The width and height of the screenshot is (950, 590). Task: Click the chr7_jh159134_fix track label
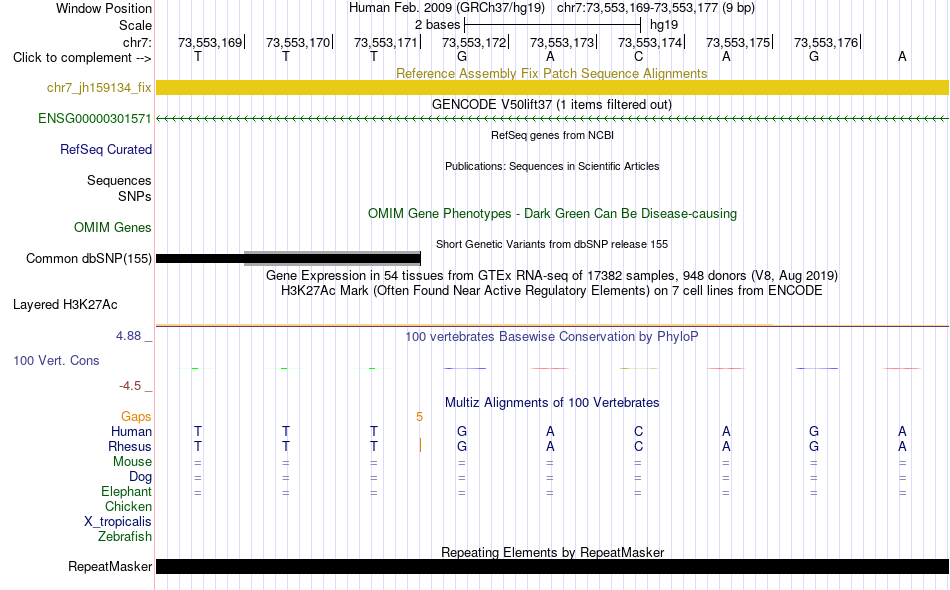point(99,88)
